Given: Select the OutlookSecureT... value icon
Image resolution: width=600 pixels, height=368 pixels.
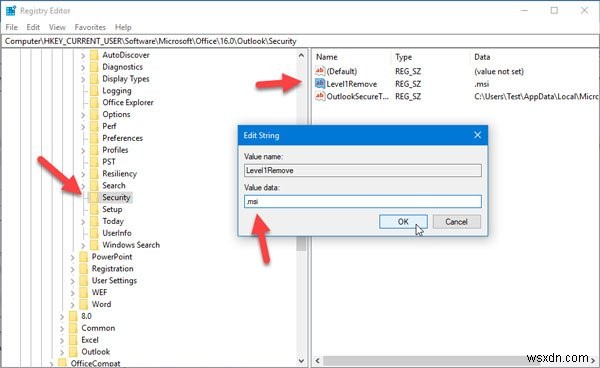Looking at the screenshot, I should [320, 96].
